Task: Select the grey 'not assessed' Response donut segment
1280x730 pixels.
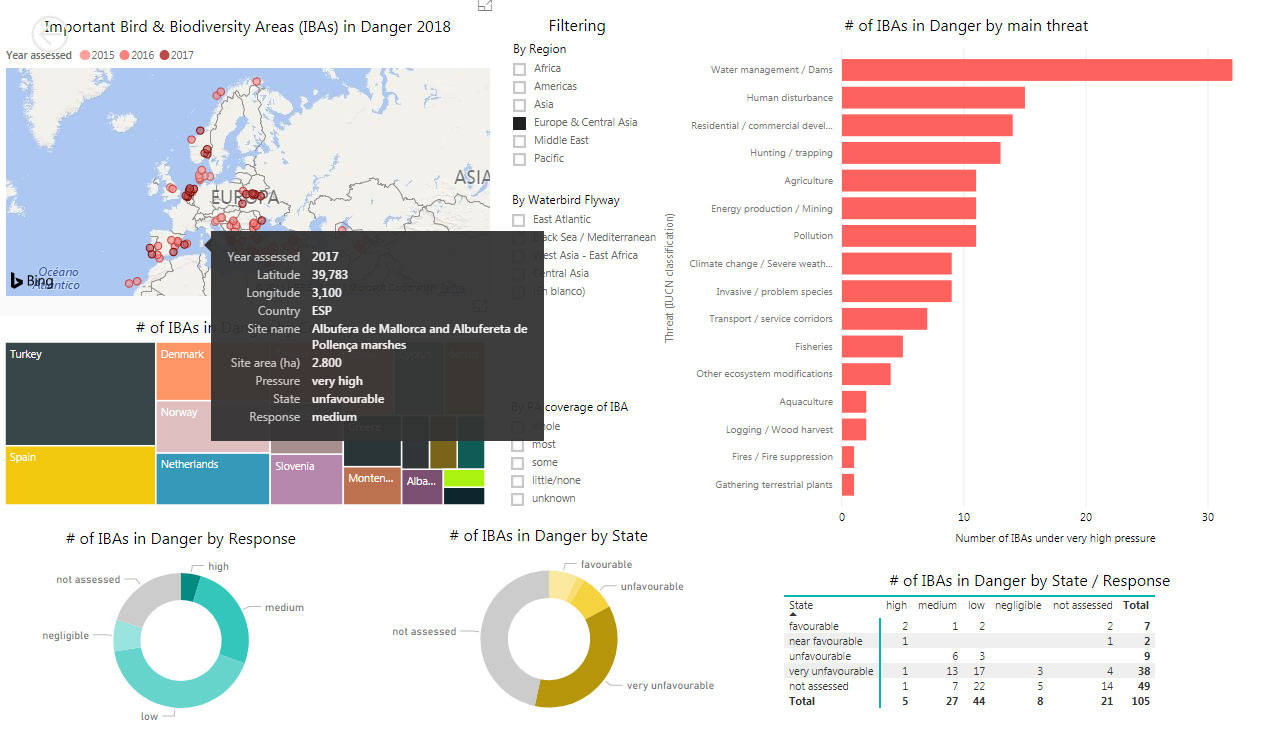Action: [x=145, y=598]
